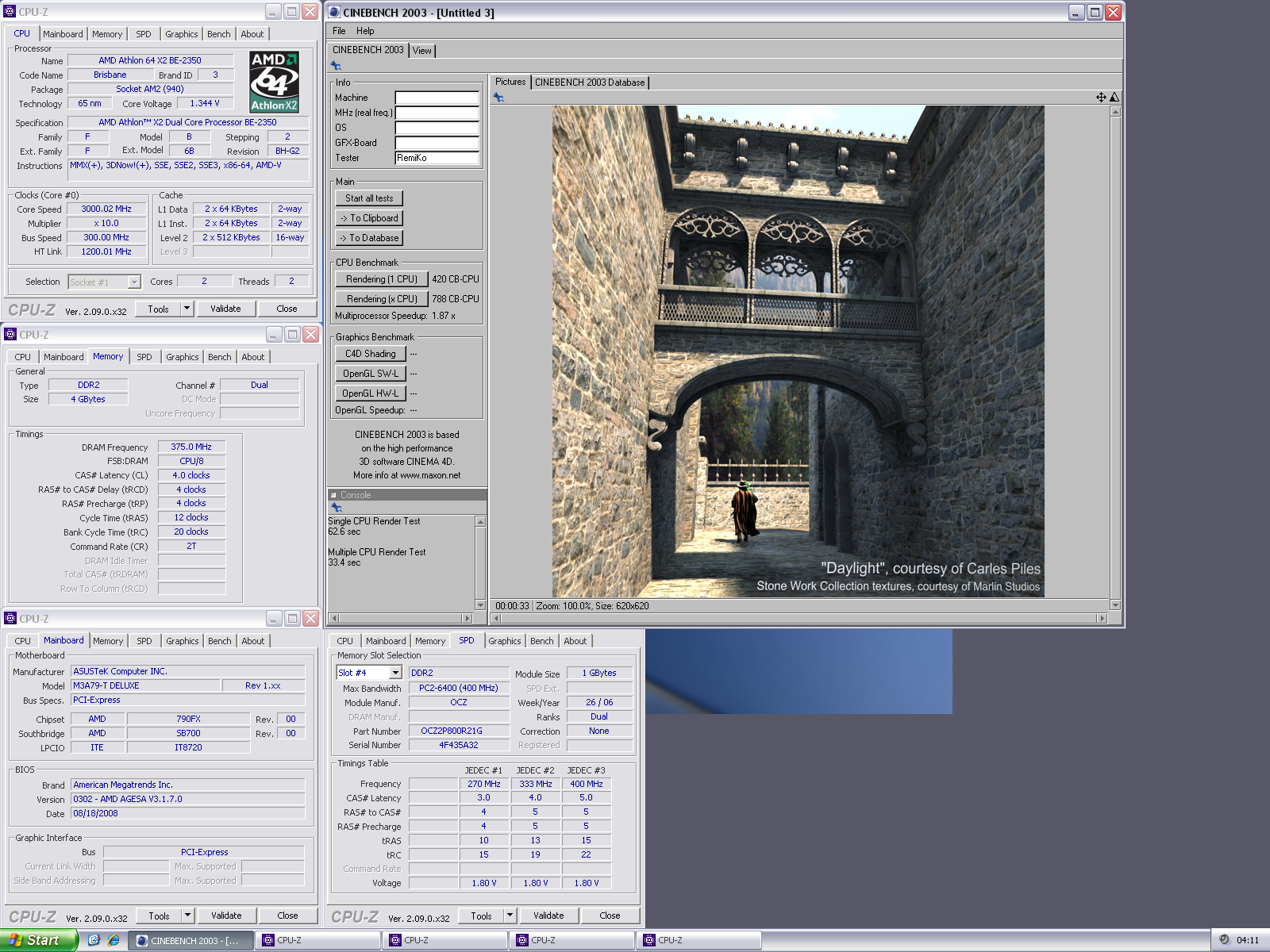Click the rendered Daylight image

point(799,351)
